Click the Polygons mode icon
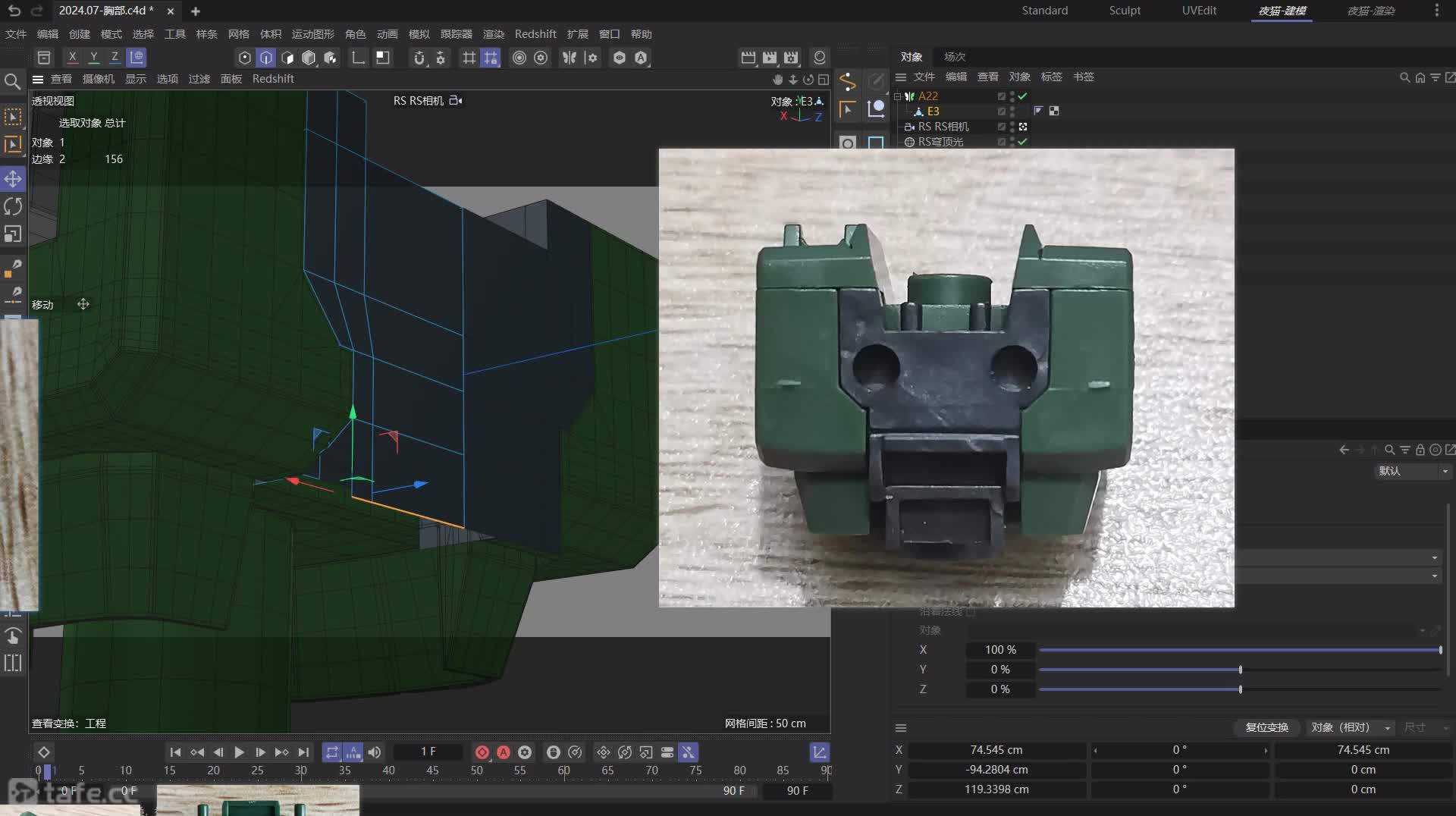 [287, 58]
